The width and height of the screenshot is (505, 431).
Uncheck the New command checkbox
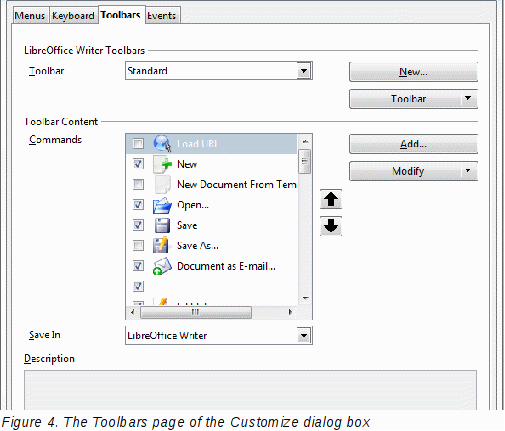pos(138,164)
